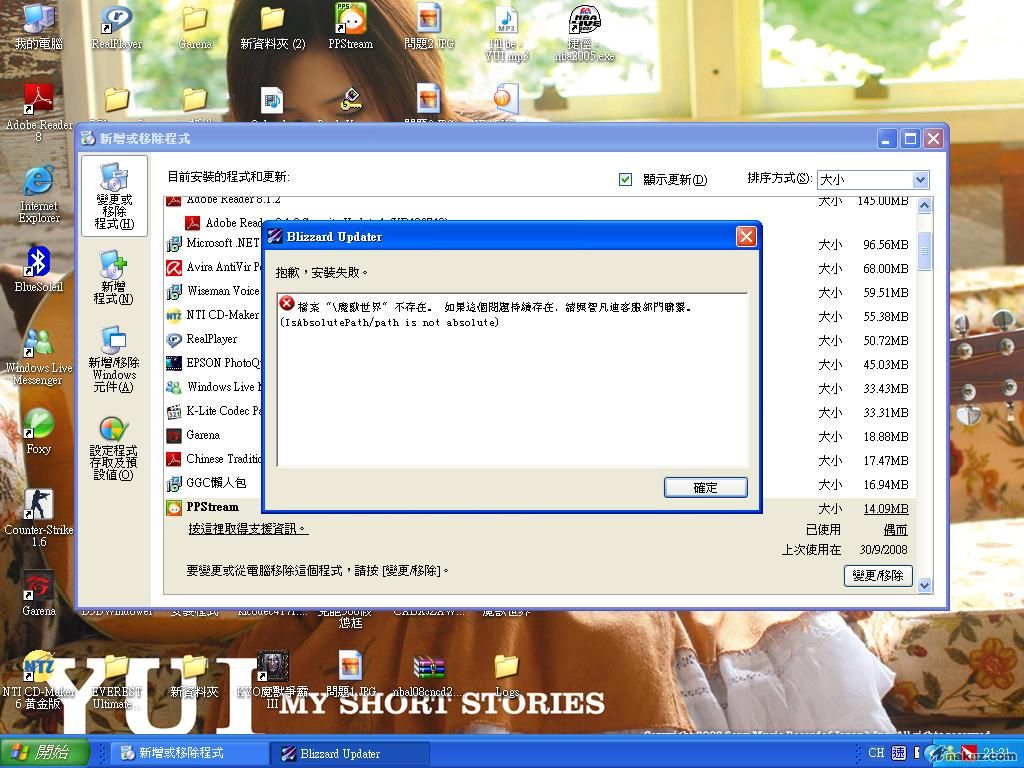The image size is (1024, 768).
Task: Click the Microsoft .NET list icon
Action: [x=174, y=244]
